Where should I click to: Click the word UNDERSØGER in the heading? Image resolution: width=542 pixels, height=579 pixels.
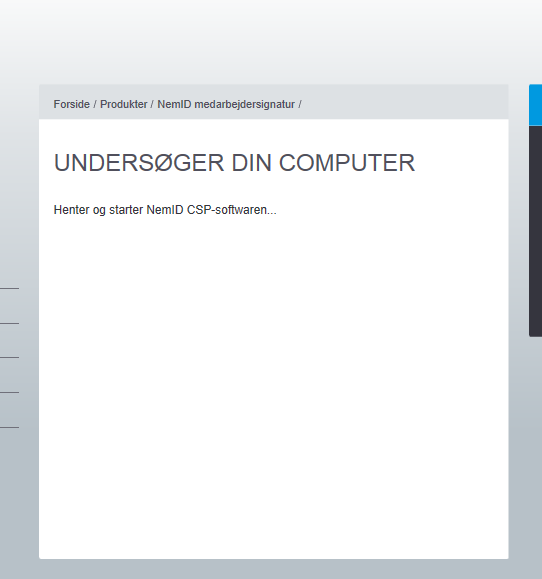(139, 163)
